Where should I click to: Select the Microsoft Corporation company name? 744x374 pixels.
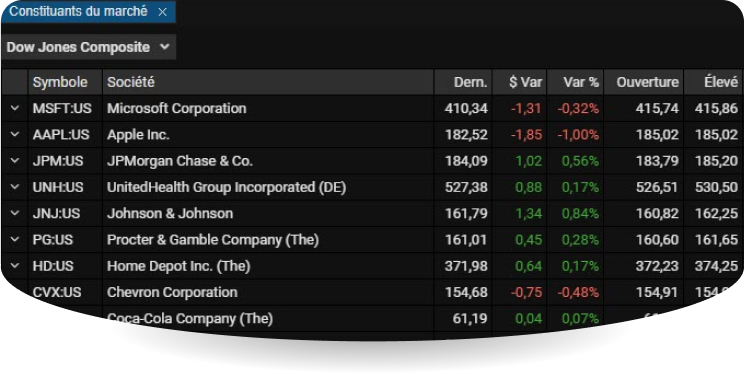tap(177, 108)
